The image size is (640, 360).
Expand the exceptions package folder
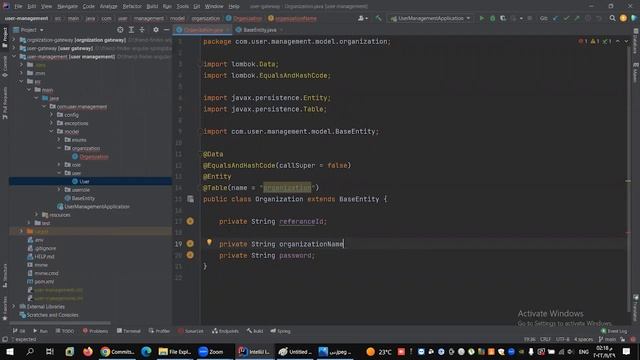point(51,123)
